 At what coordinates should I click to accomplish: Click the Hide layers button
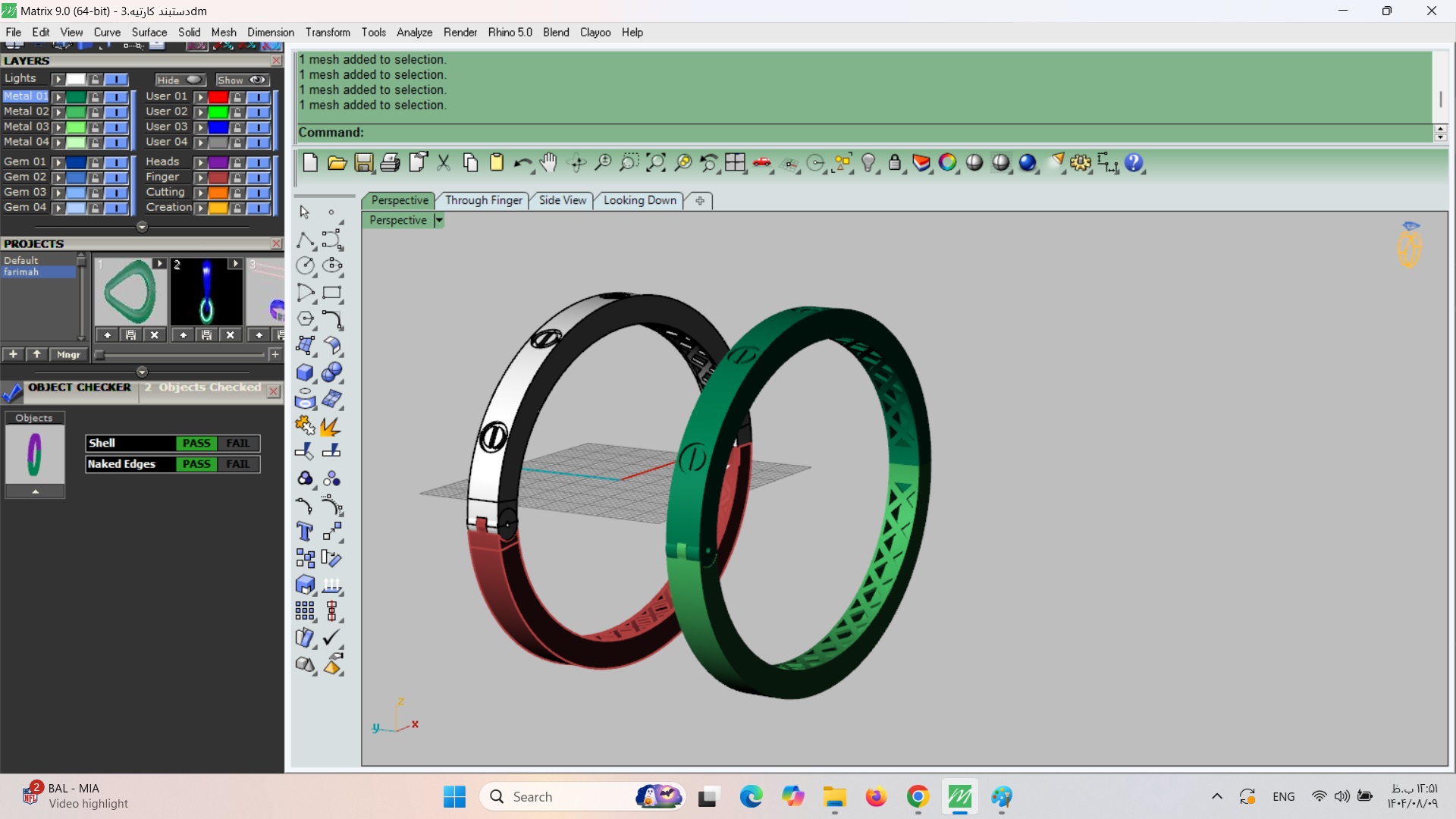tap(179, 80)
